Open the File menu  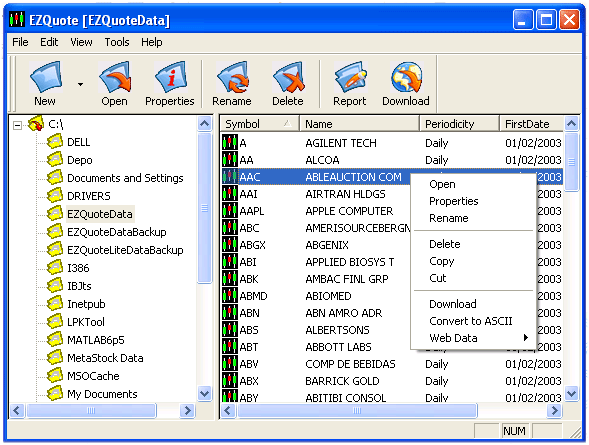point(20,42)
